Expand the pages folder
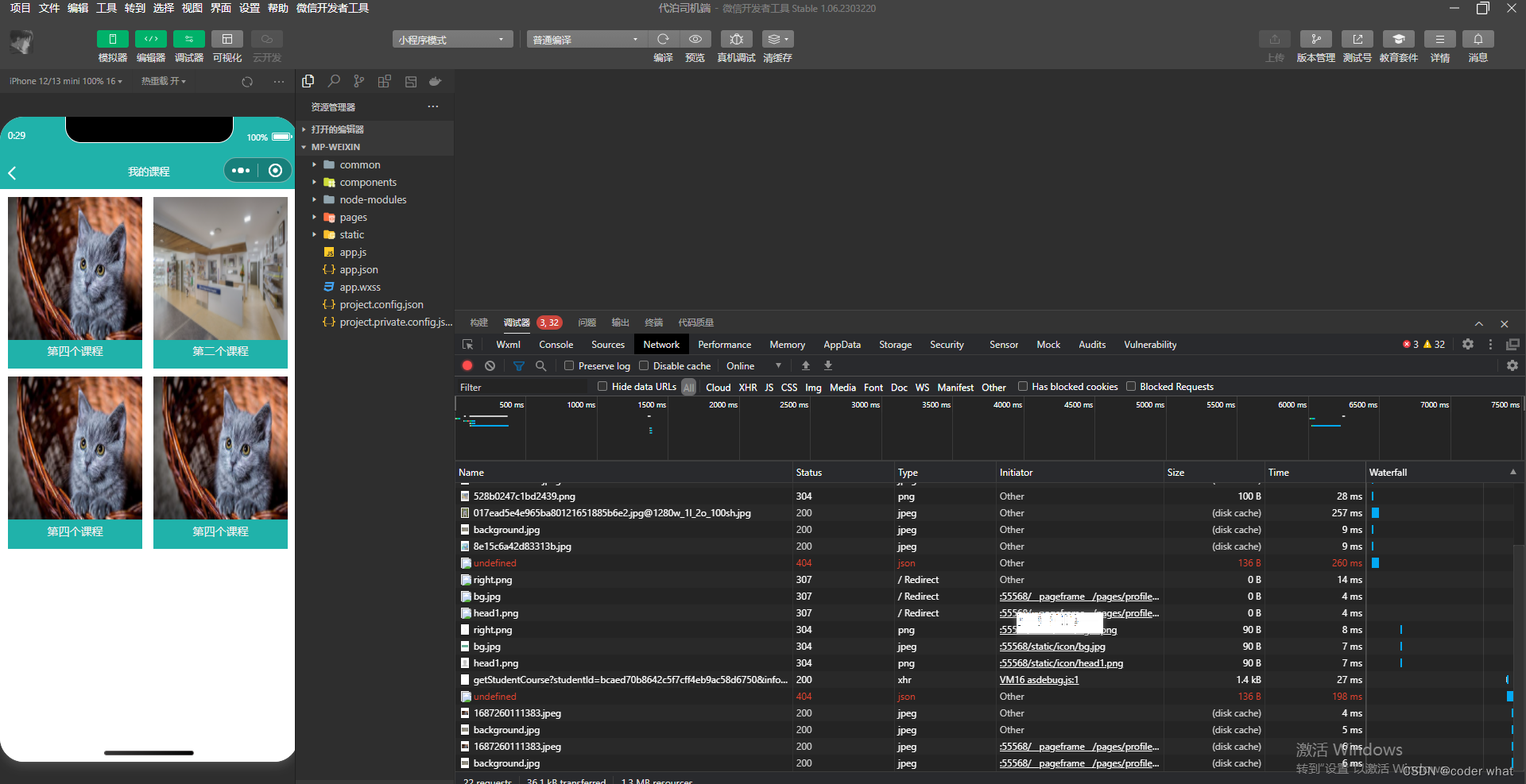 click(354, 217)
